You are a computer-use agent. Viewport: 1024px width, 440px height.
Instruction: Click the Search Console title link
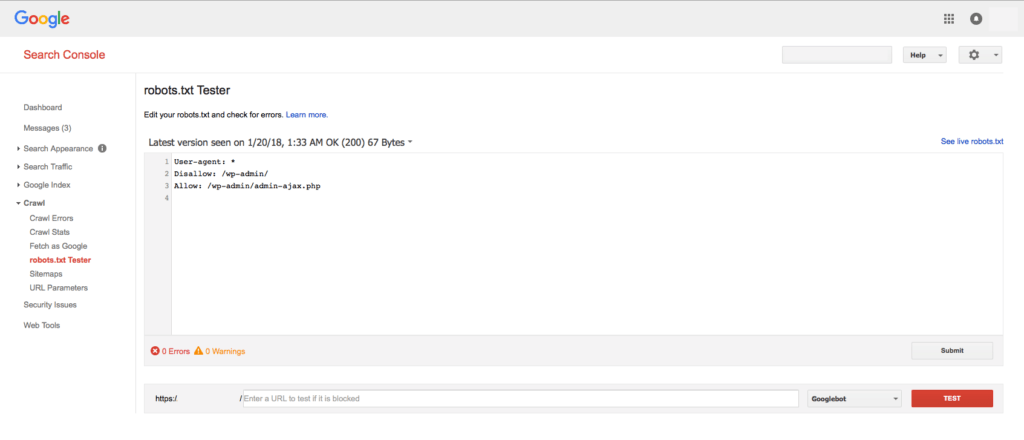[x=64, y=55]
